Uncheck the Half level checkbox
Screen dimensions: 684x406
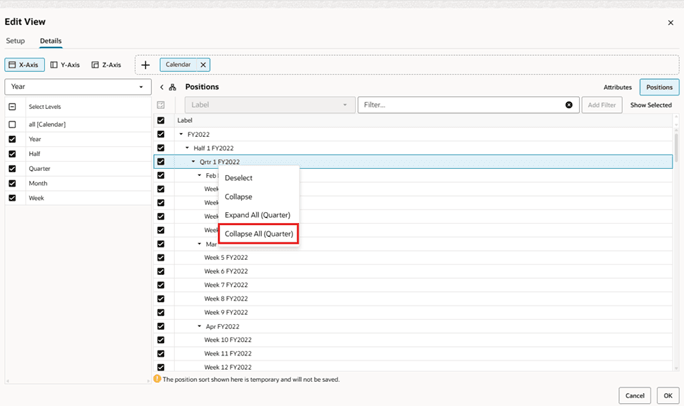[x=12, y=154]
